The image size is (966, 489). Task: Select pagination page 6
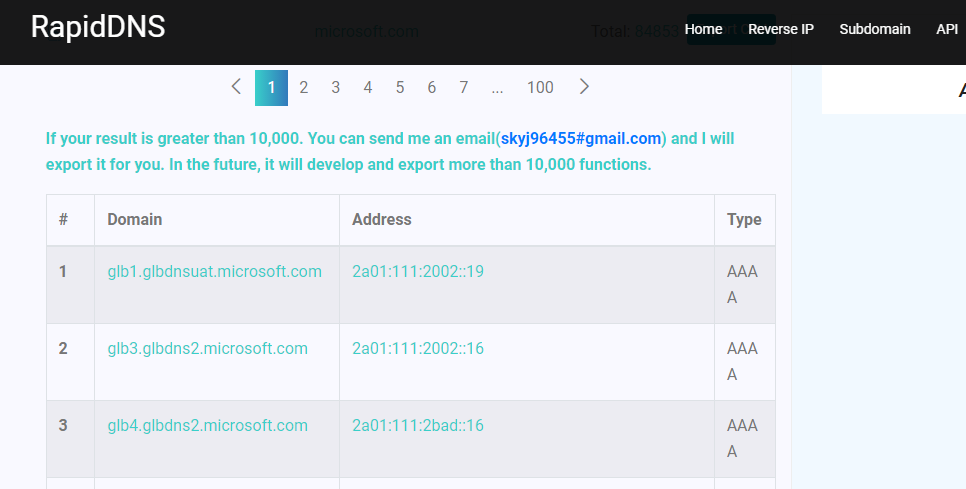pos(432,87)
